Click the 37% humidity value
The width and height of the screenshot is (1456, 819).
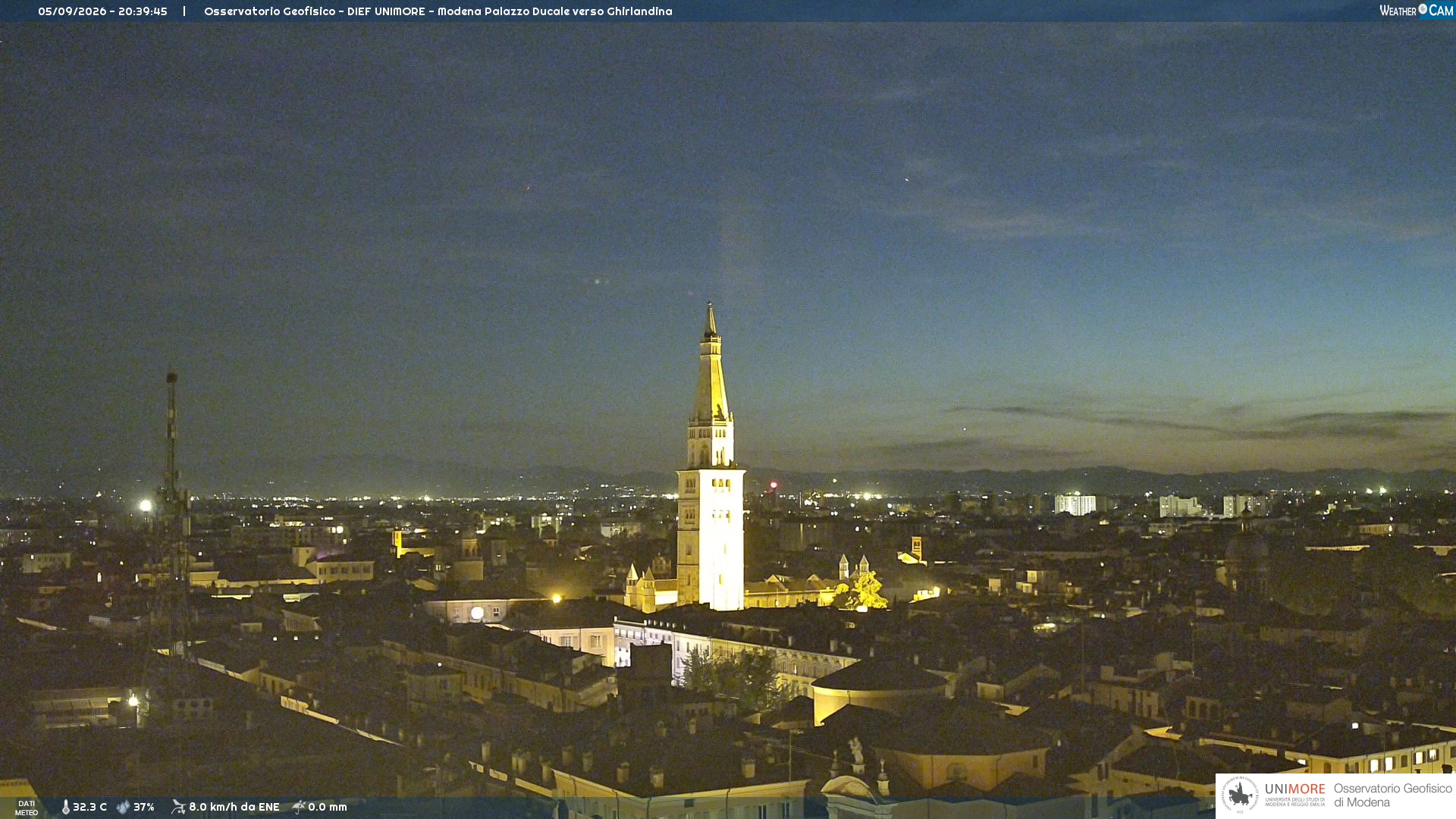[x=144, y=807]
